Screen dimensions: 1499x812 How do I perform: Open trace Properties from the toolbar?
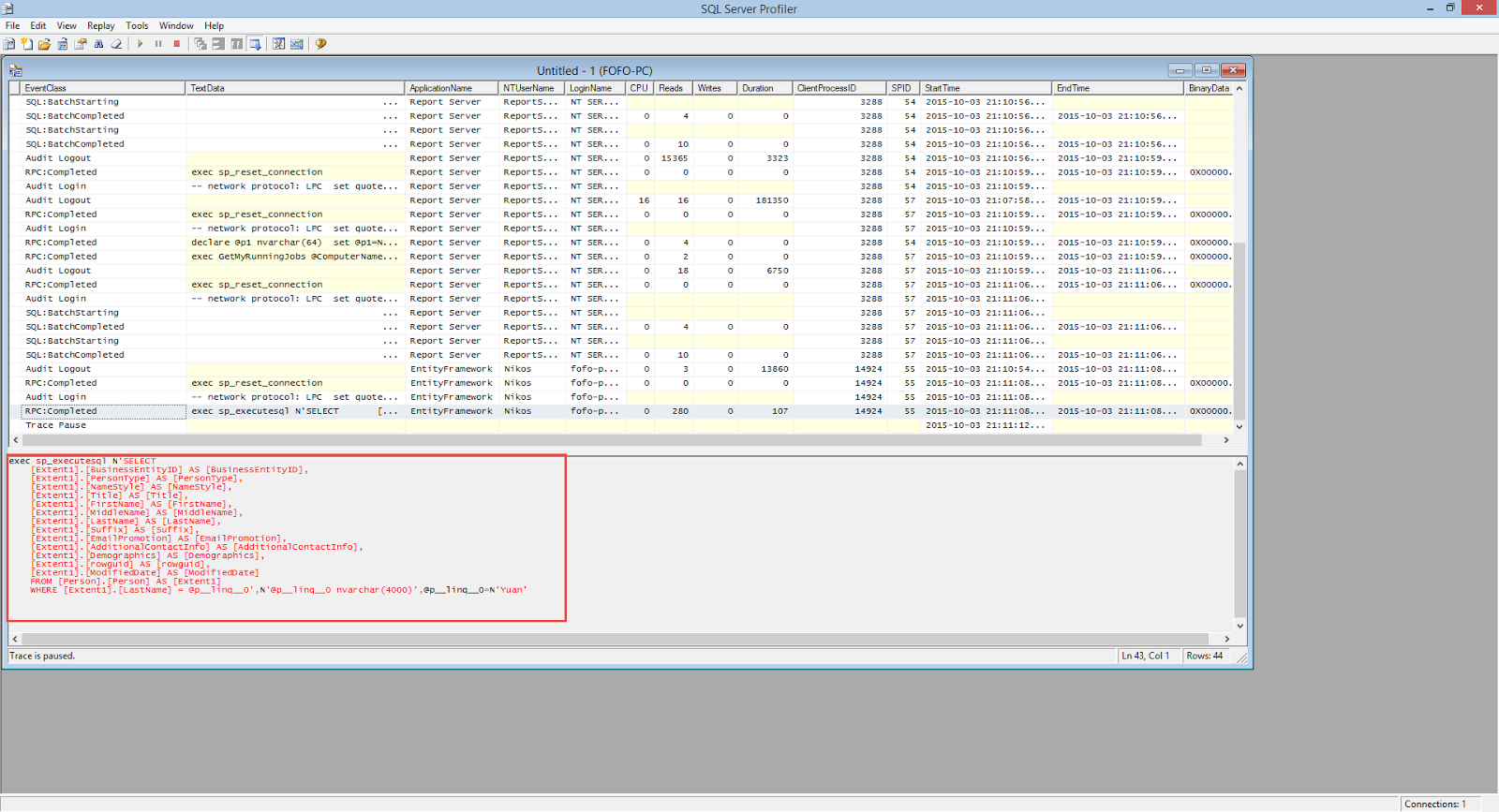point(81,44)
